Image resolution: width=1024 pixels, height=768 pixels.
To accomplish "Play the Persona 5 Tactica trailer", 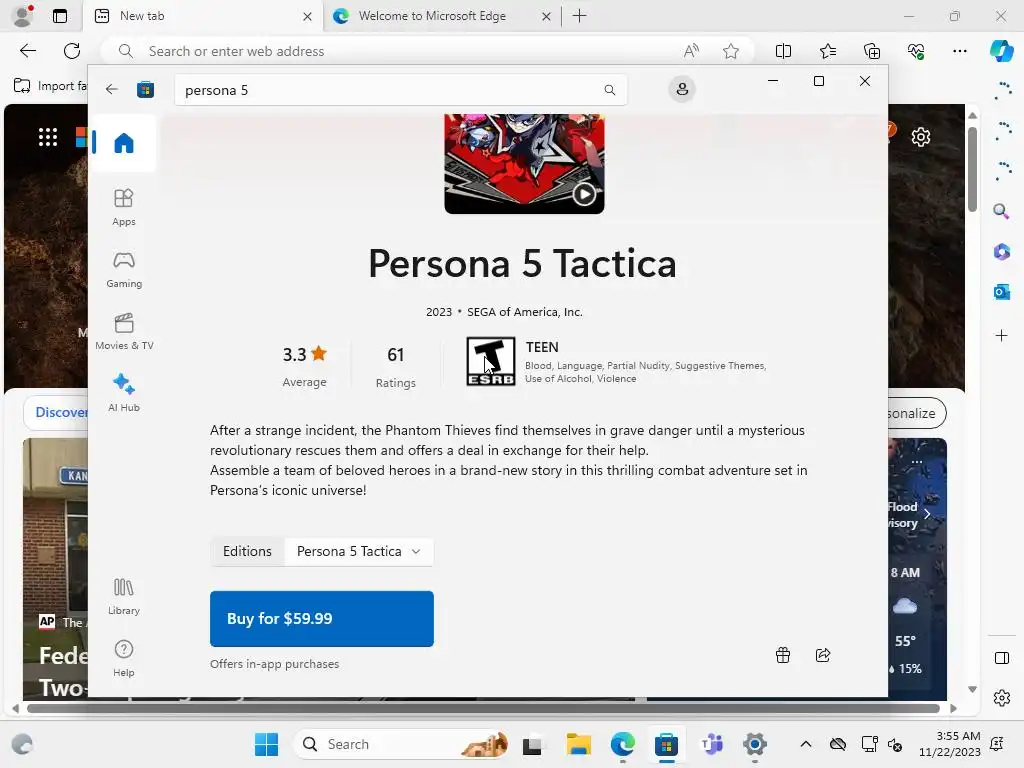I will (x=584, y=194).
